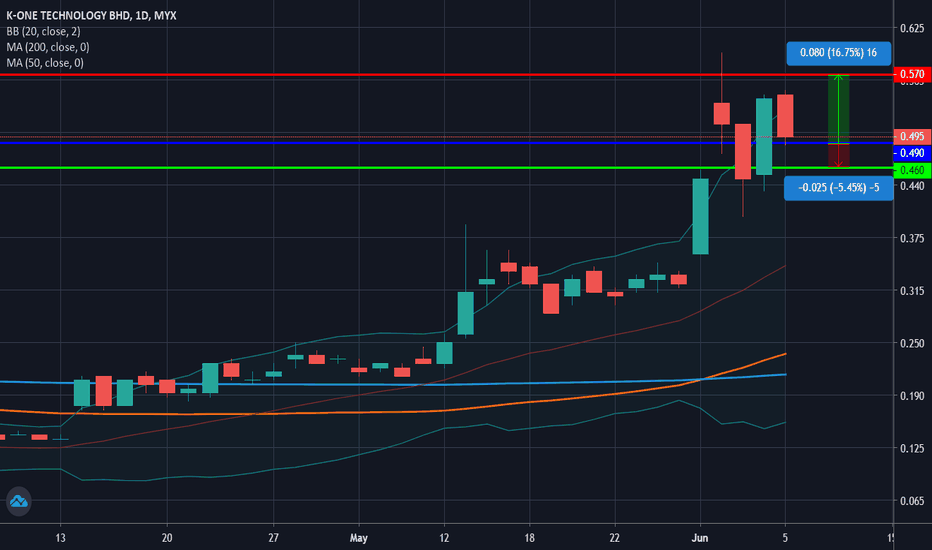Screen dimensions: 932x550
Task: Click the 0.315 price axis value
Action: coord(912,291)
